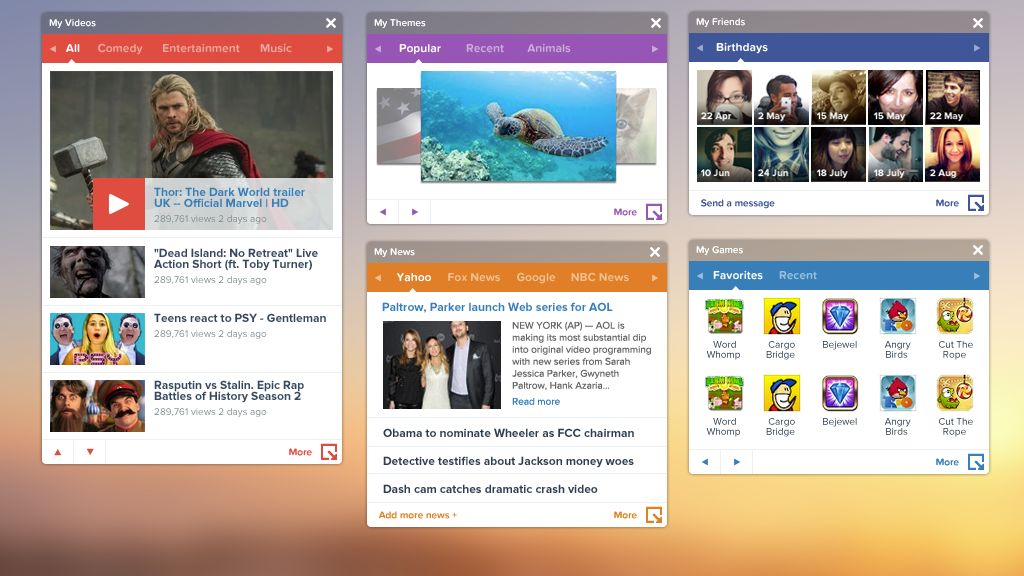Click More in My Friends footer
Image resolution: width=1024 pixels, height=576 pixels.
[x=947, y=203]
